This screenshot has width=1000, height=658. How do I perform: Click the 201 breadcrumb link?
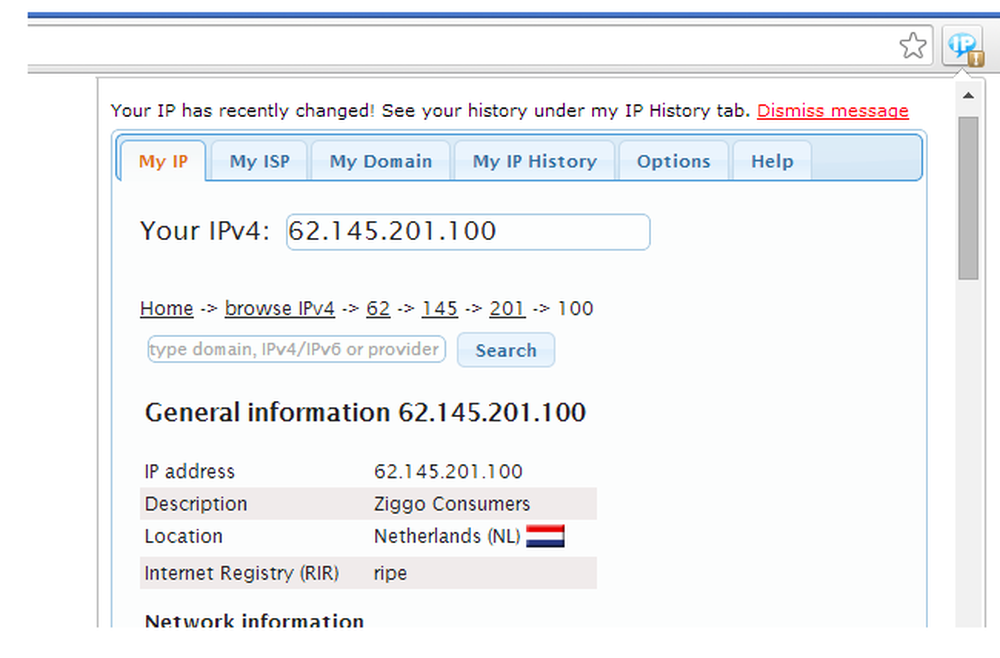[507, 308]
